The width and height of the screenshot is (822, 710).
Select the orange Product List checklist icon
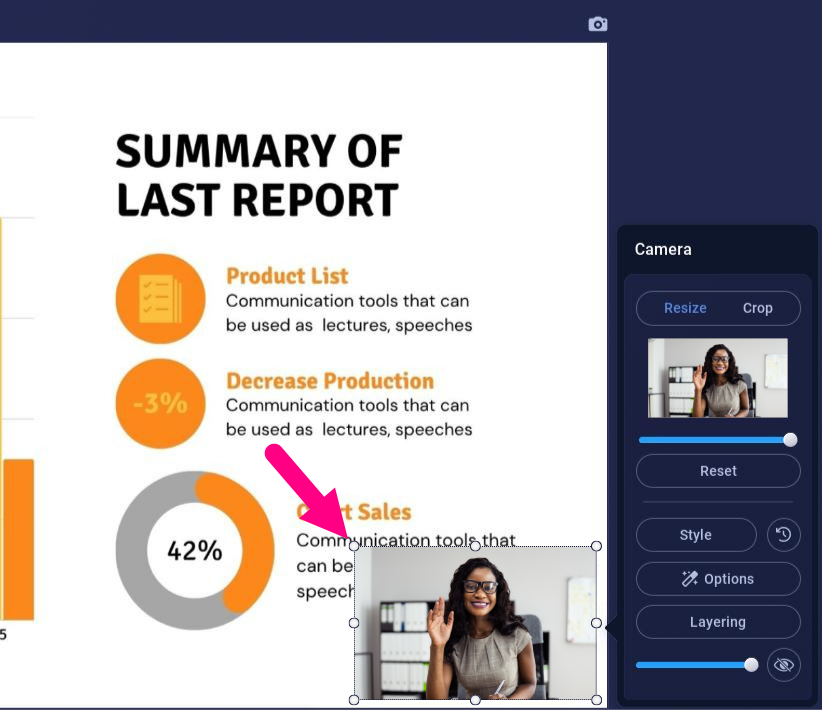(x=160, y=299)
